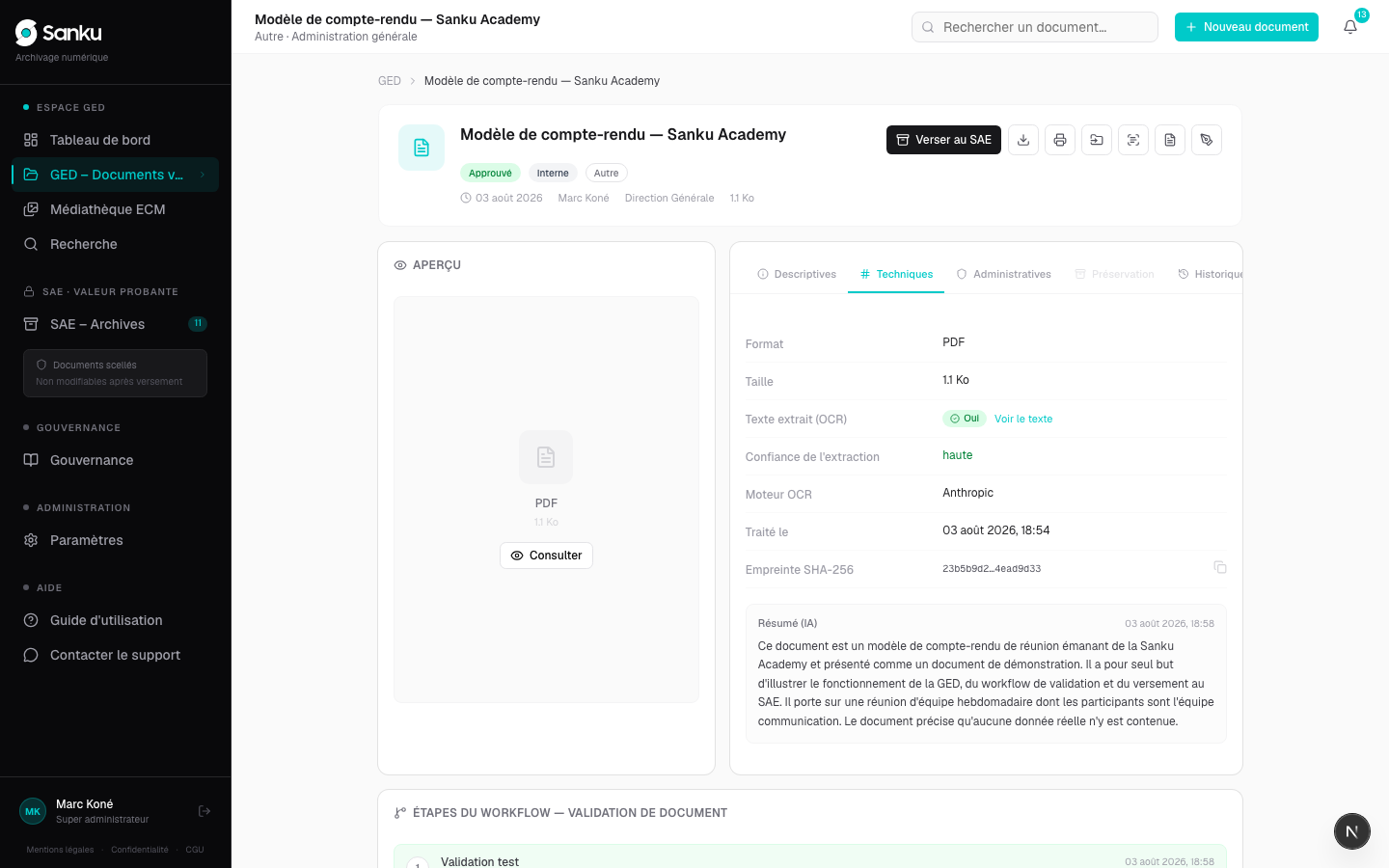Open Guide d'utilisation

point(116,620)
